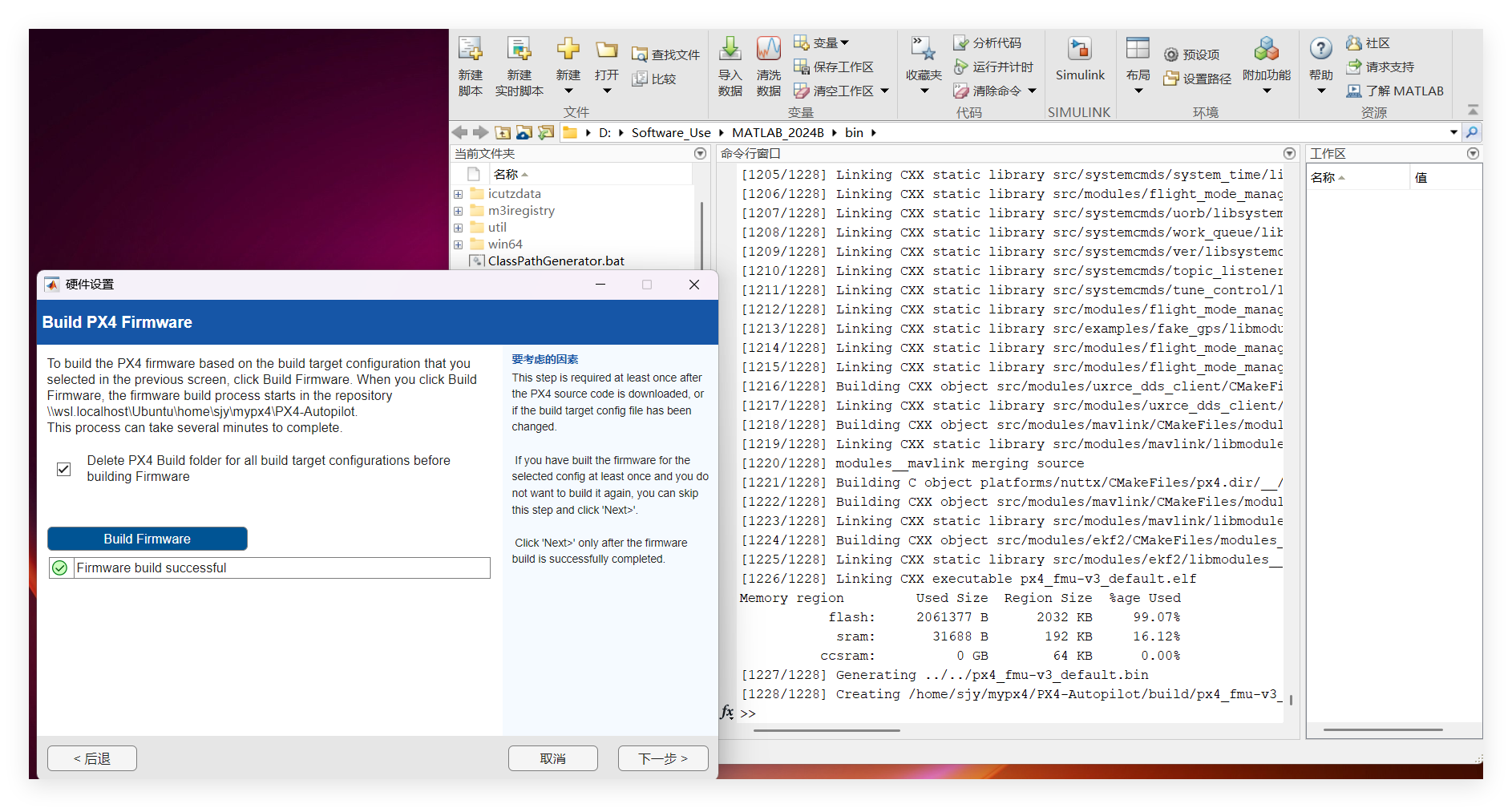Open the Favorites (收藏夹) icon
The width and height of the screenshot is (1512, 808).
pyautogui.click(x=923, y=50)
